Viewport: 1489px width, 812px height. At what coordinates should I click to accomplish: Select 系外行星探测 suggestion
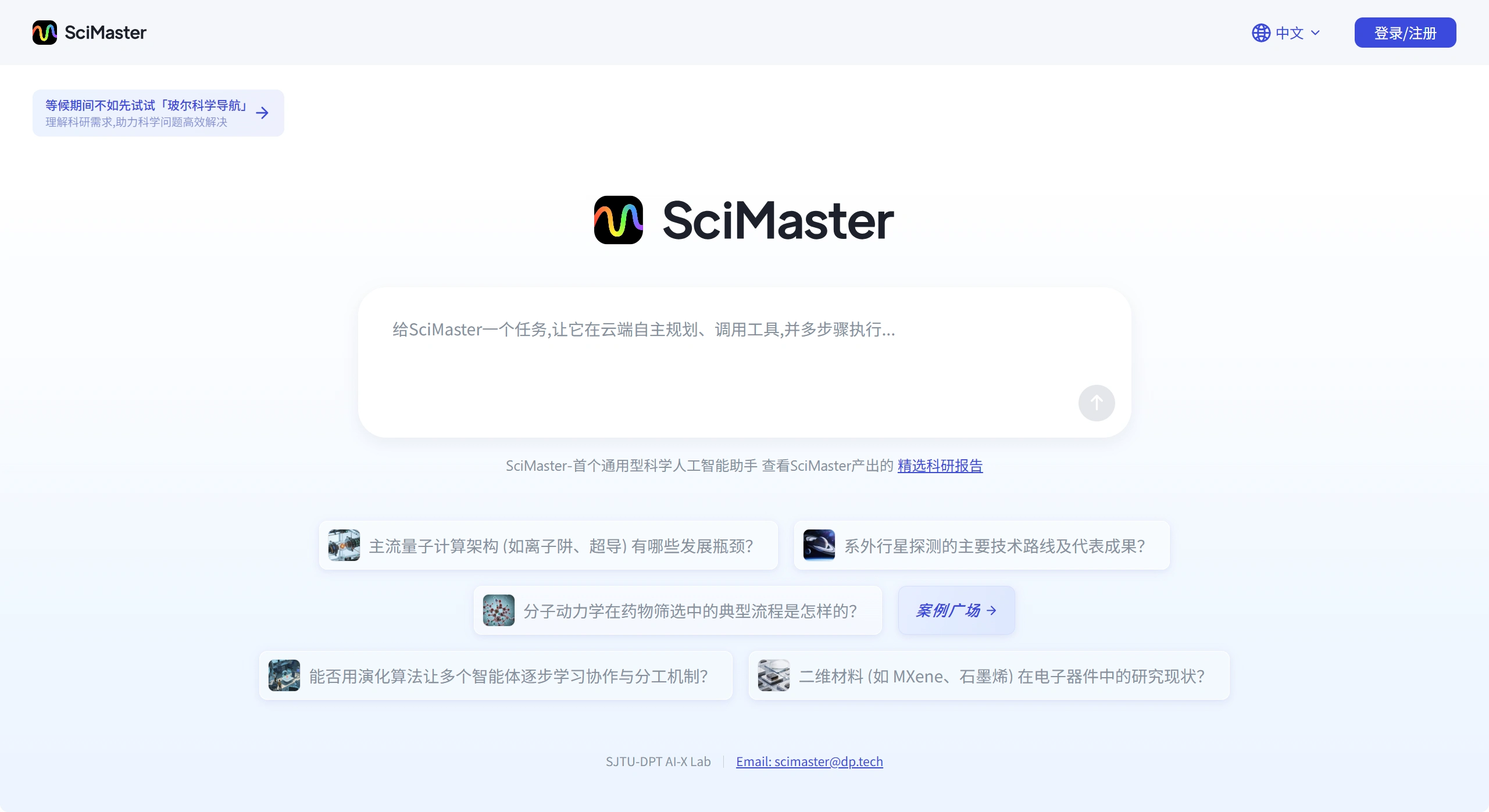tap(981, 545)
